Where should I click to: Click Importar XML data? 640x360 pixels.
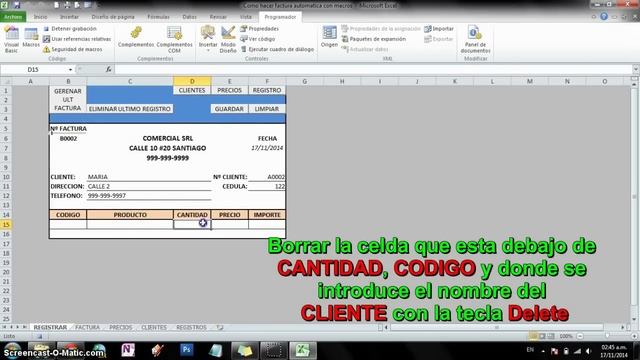tap(439, 29)
